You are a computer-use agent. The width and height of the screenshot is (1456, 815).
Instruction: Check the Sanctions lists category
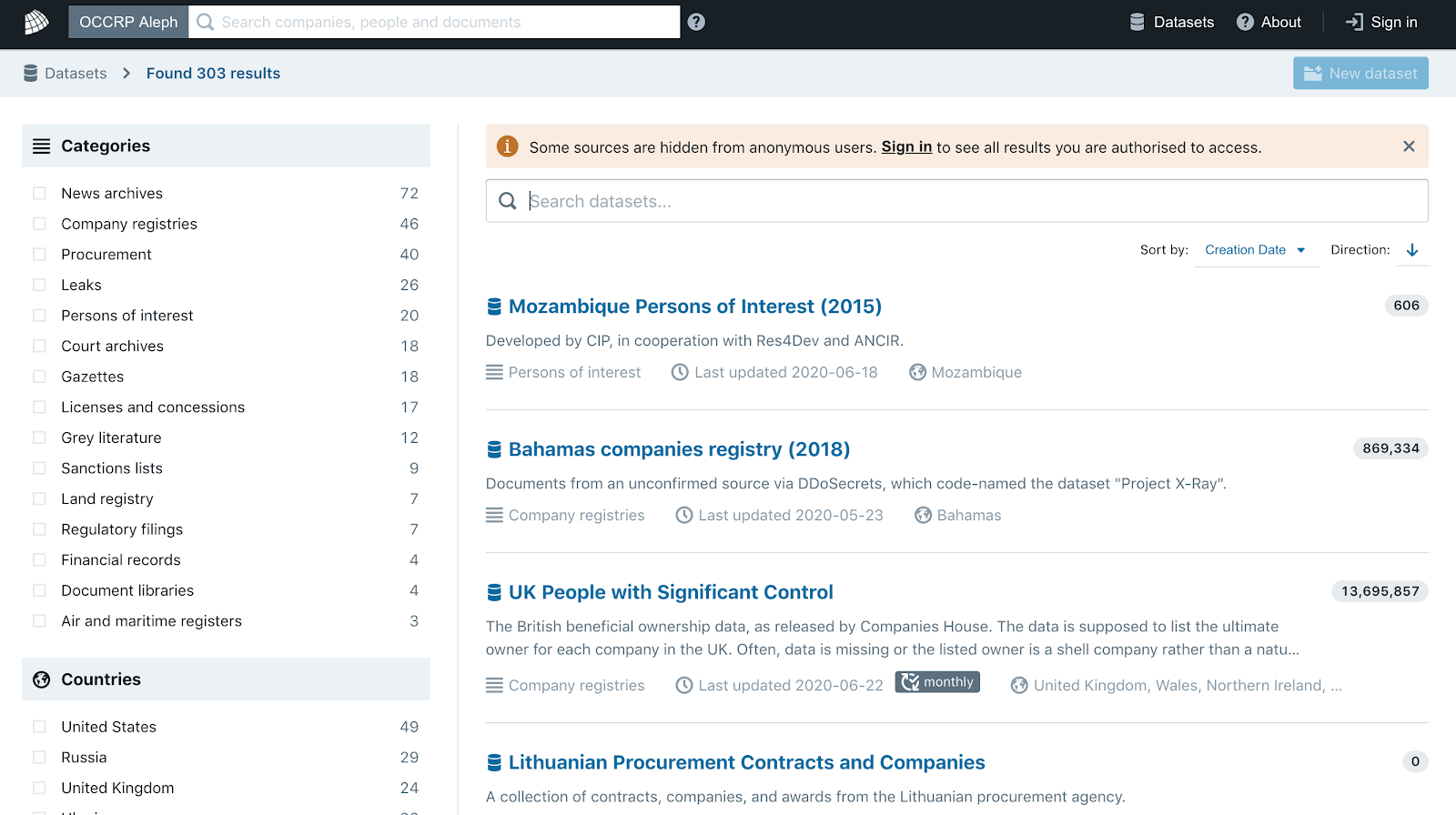[x=39, y=468]
